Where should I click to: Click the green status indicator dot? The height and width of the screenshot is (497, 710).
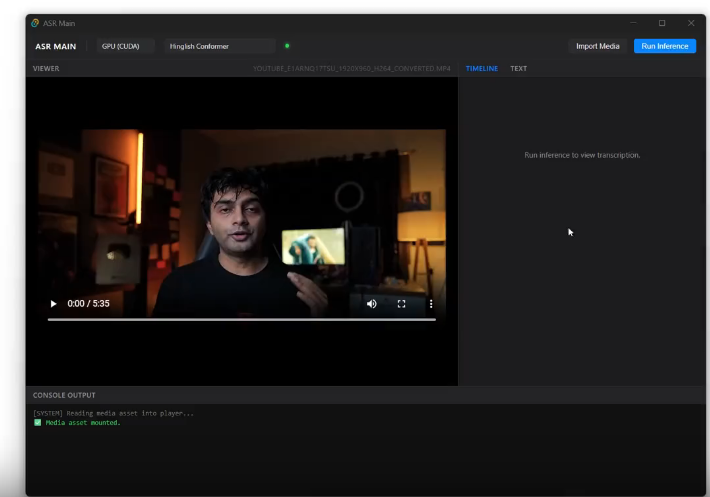pos(287,46)
